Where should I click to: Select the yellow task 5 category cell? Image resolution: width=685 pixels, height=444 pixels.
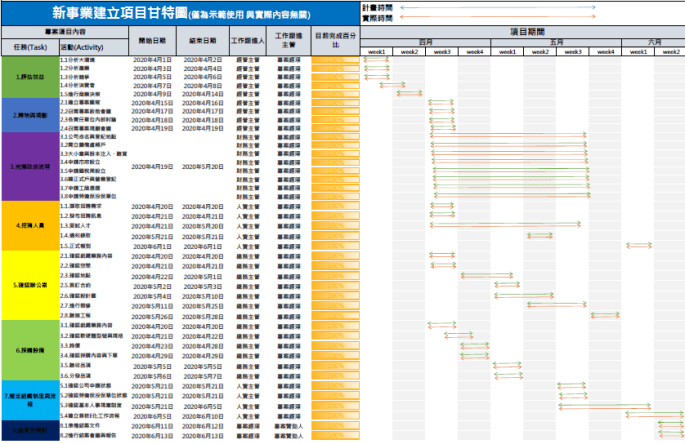29,284
